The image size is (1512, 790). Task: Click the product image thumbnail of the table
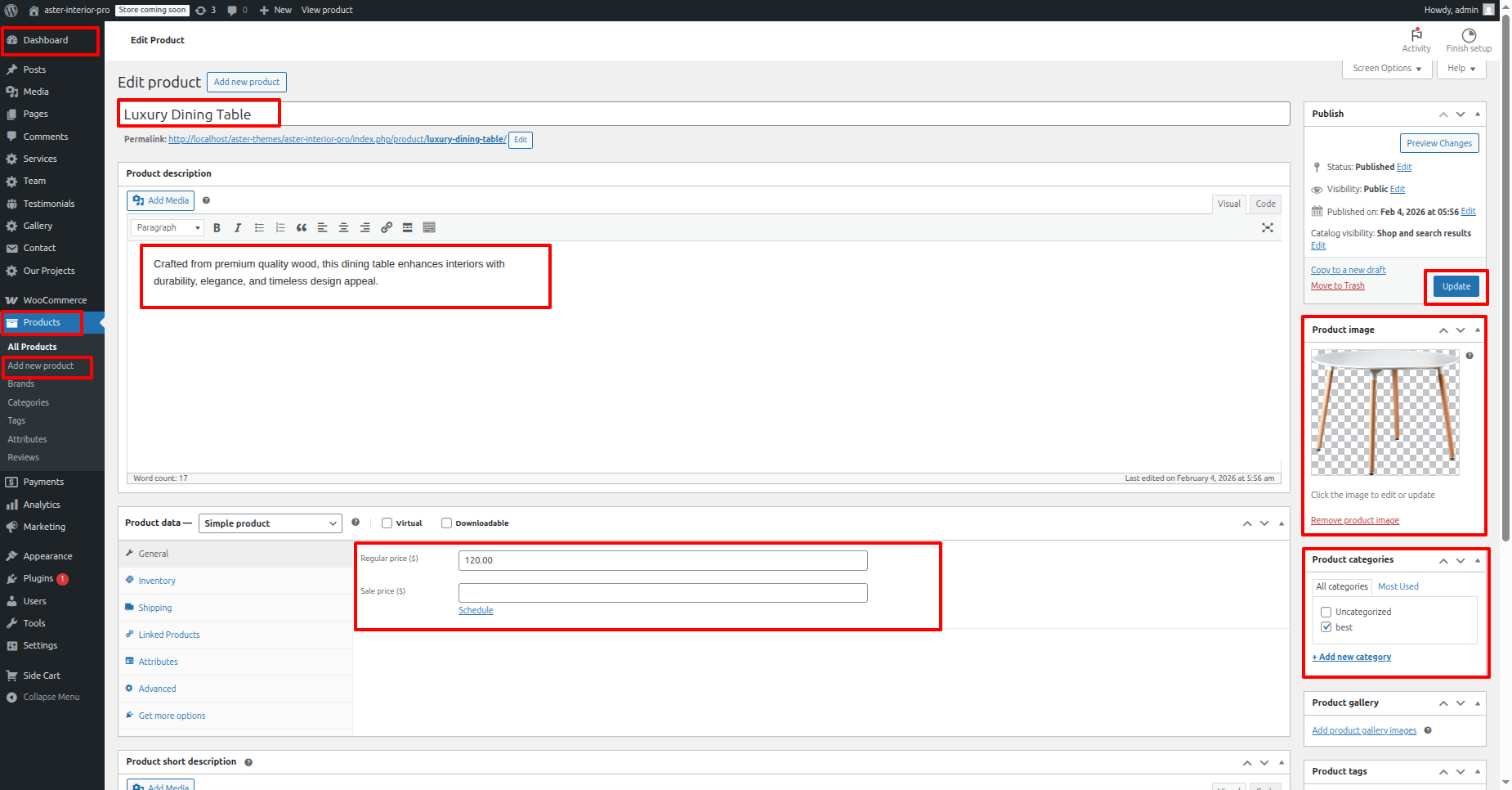tap(1385, 412)
